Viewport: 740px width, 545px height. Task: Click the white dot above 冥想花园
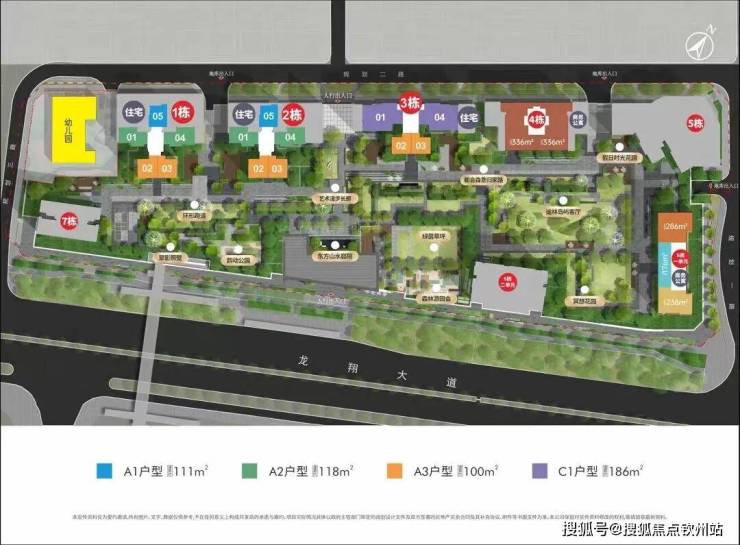585,290
